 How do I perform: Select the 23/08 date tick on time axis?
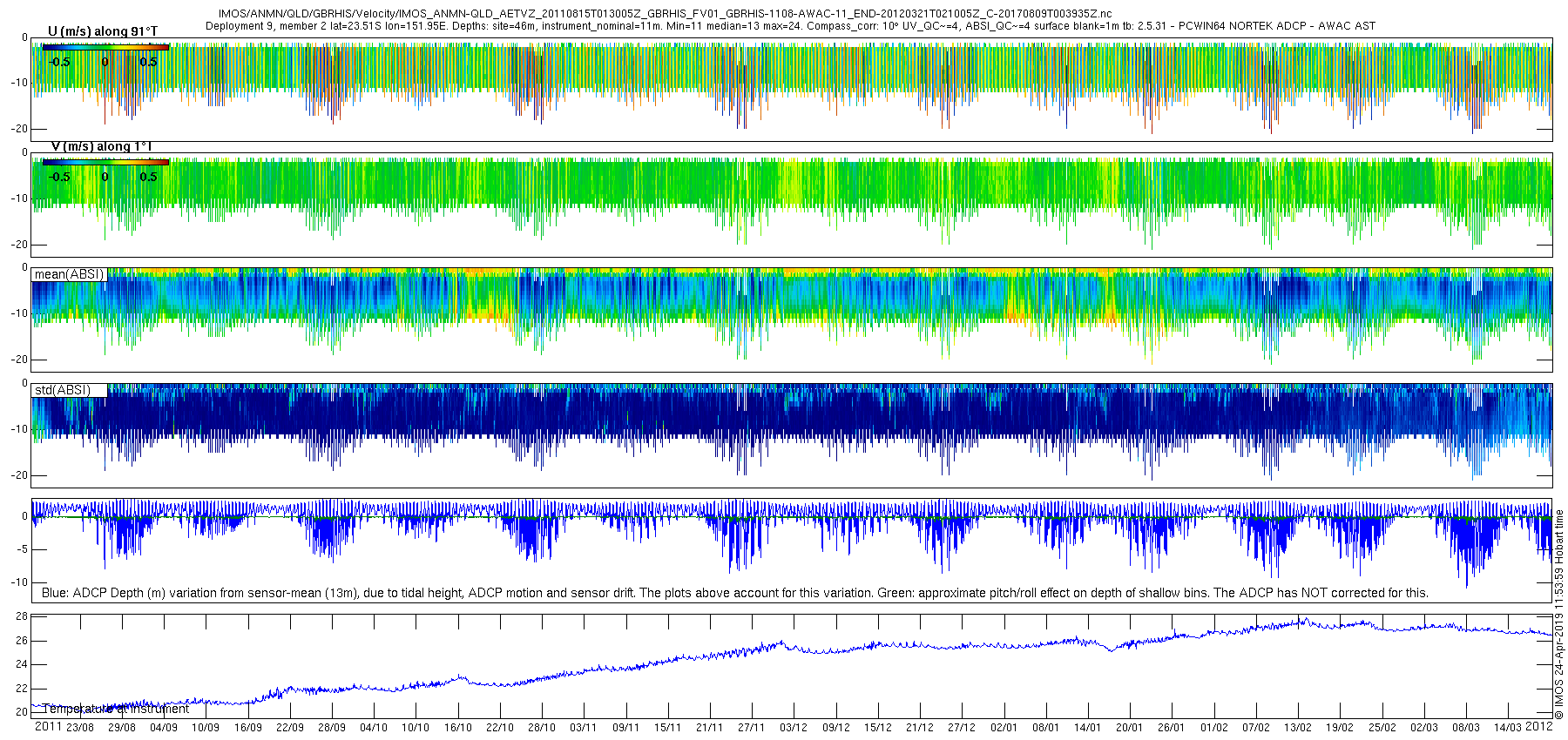[x=80, y=727]
